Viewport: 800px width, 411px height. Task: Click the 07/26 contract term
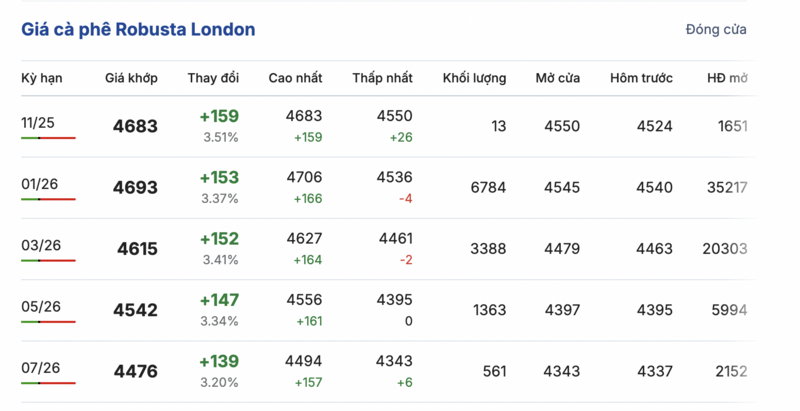41,368
